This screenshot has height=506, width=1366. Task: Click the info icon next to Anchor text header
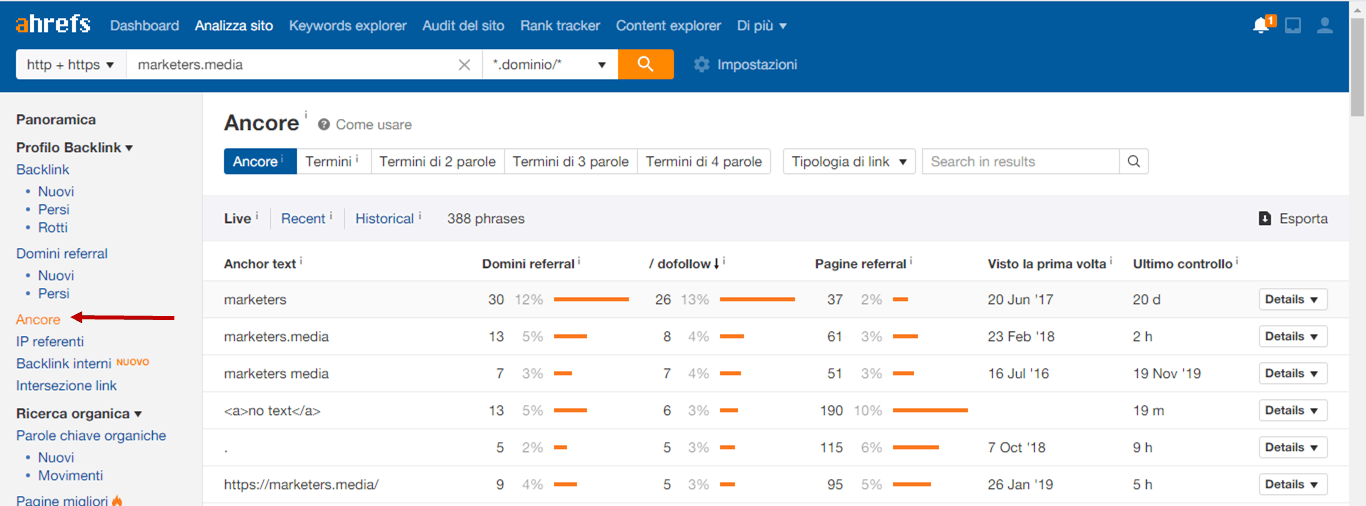[301, 261]
